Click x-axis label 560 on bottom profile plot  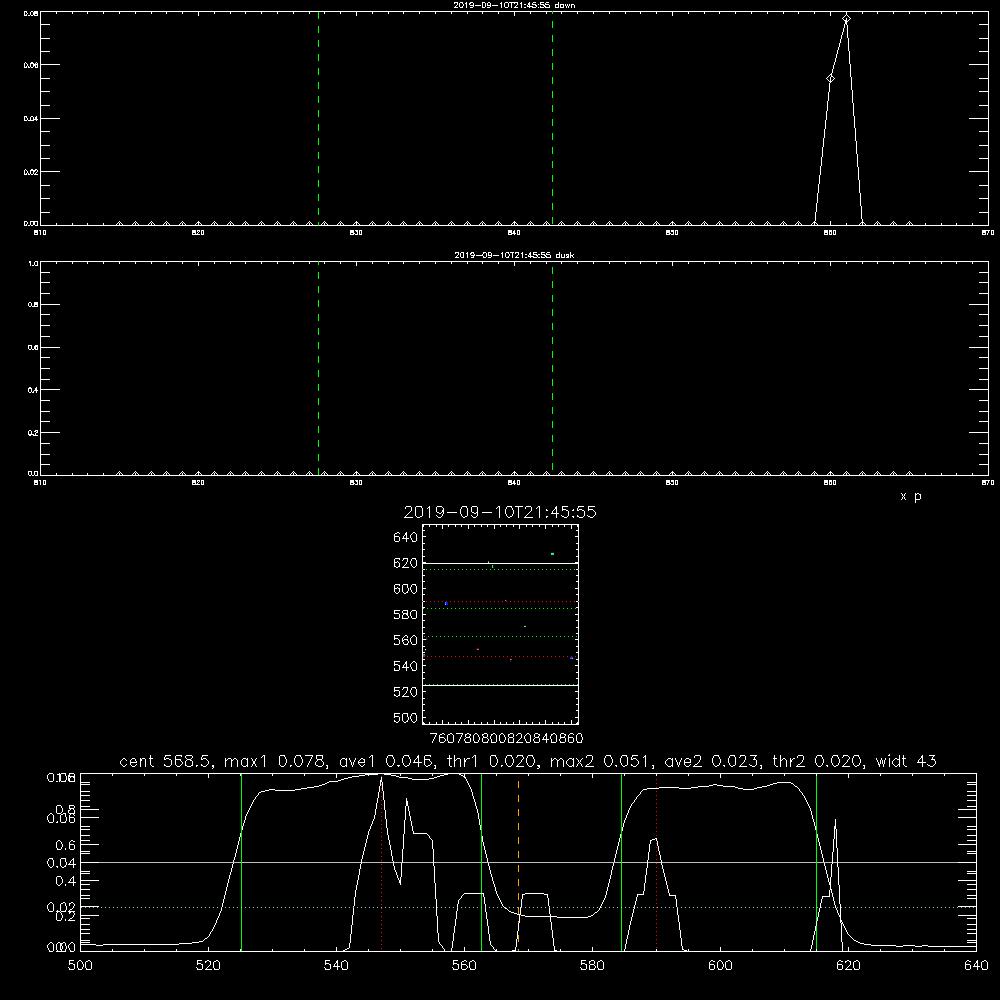click(x=464, y=966)
